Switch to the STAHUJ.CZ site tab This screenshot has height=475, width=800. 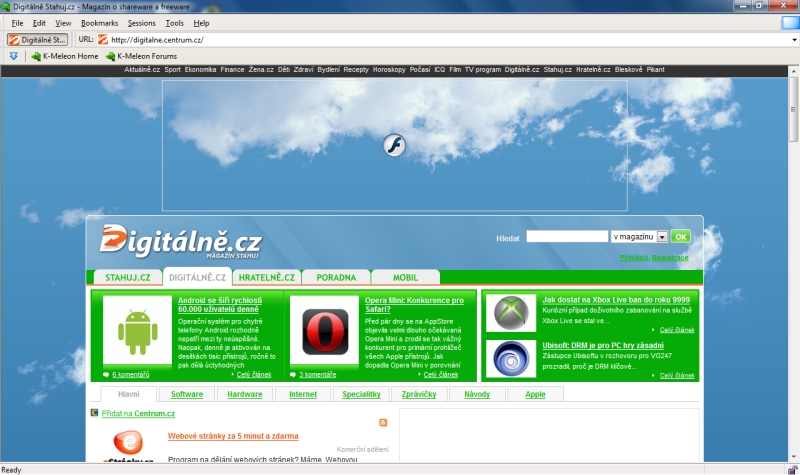click(x=128, y=278)
